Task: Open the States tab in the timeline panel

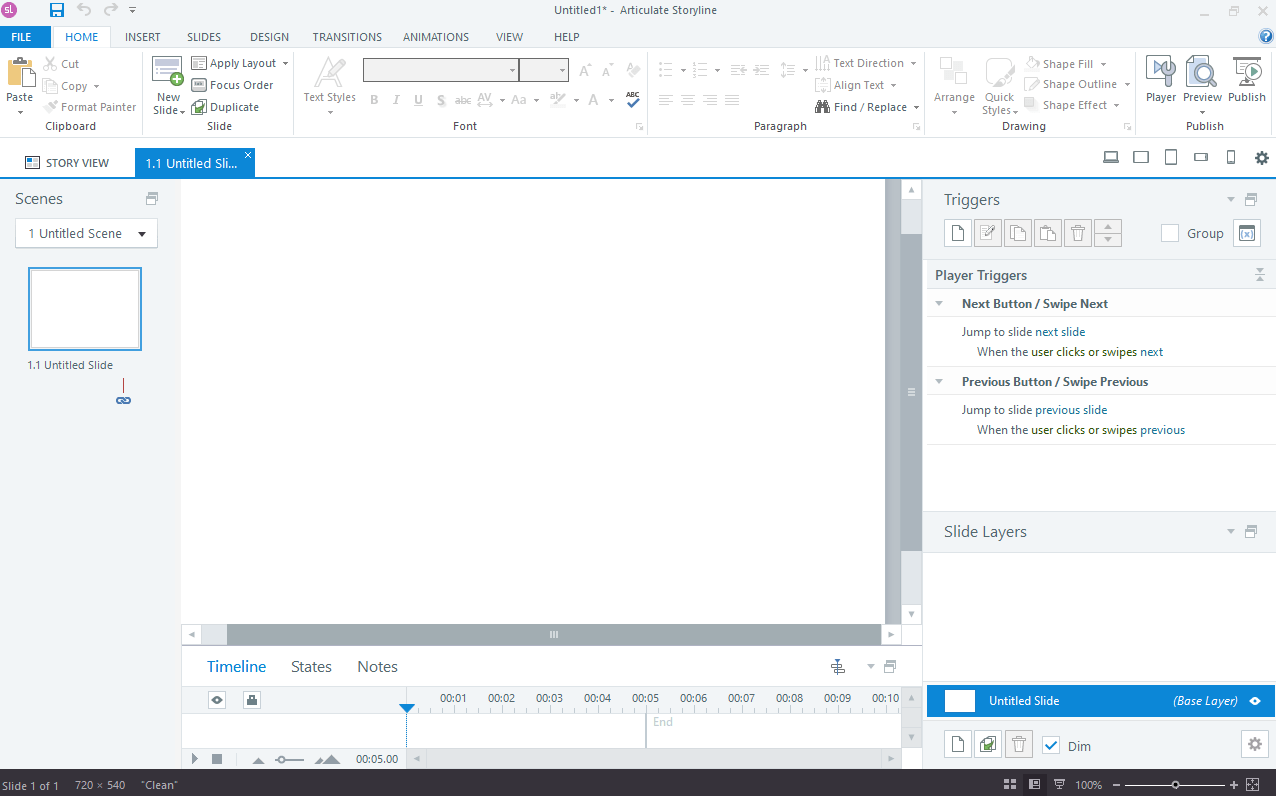Action: pyautogui.click(x=311, y=666)
